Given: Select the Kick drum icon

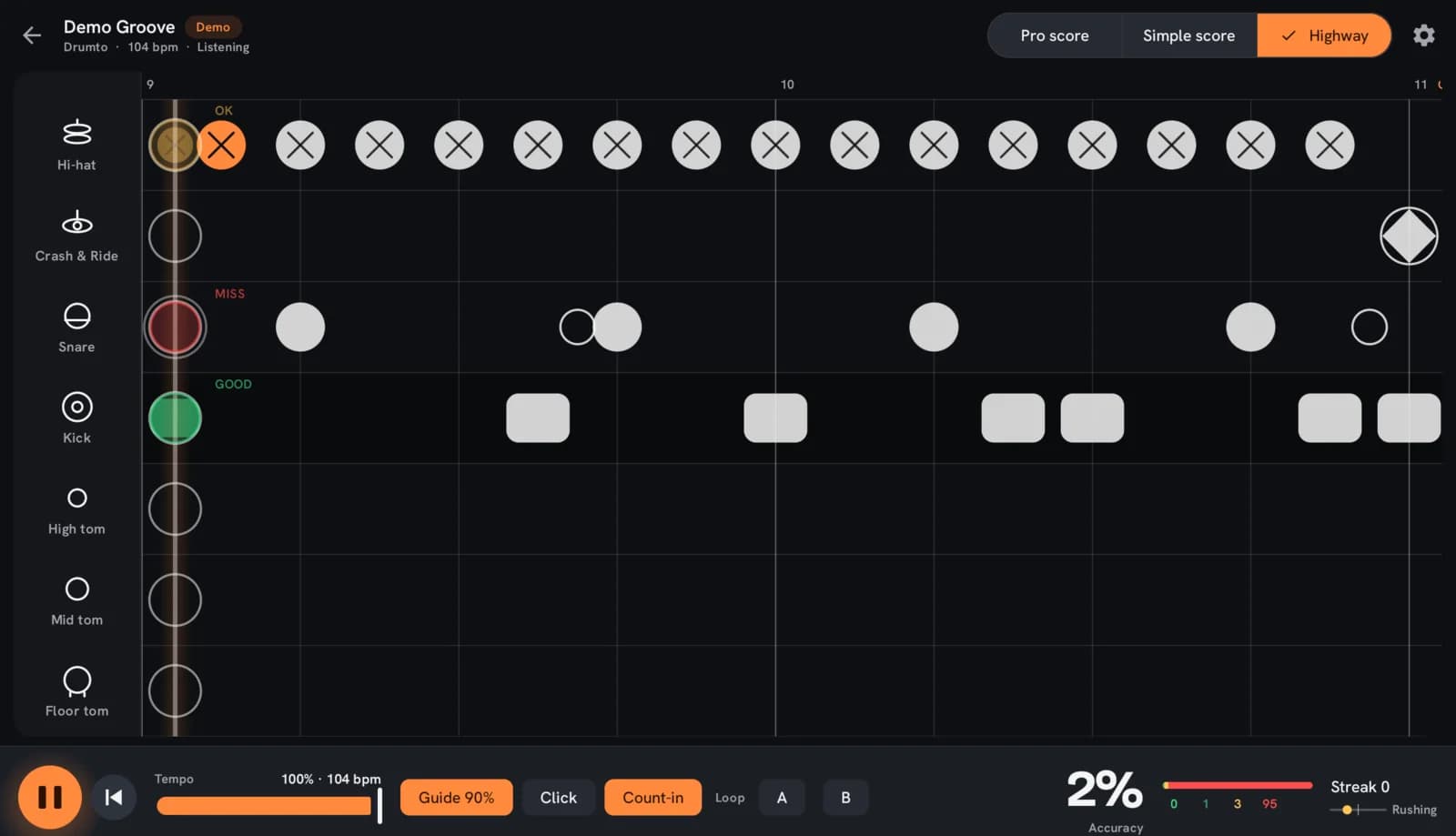Looking at the screenshot, I should tap(76, 407).
